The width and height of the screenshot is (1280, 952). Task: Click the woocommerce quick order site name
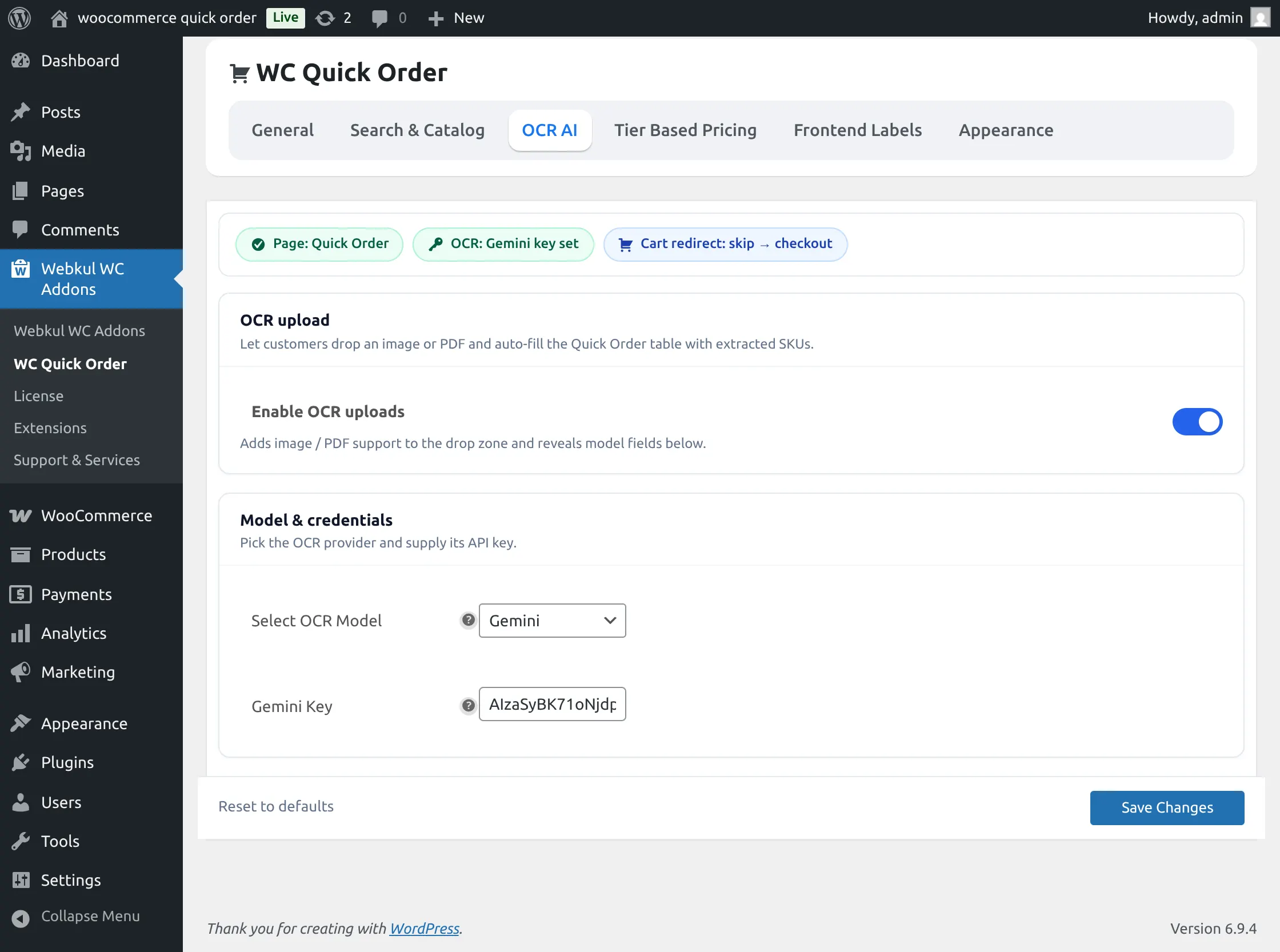point(167,18)
